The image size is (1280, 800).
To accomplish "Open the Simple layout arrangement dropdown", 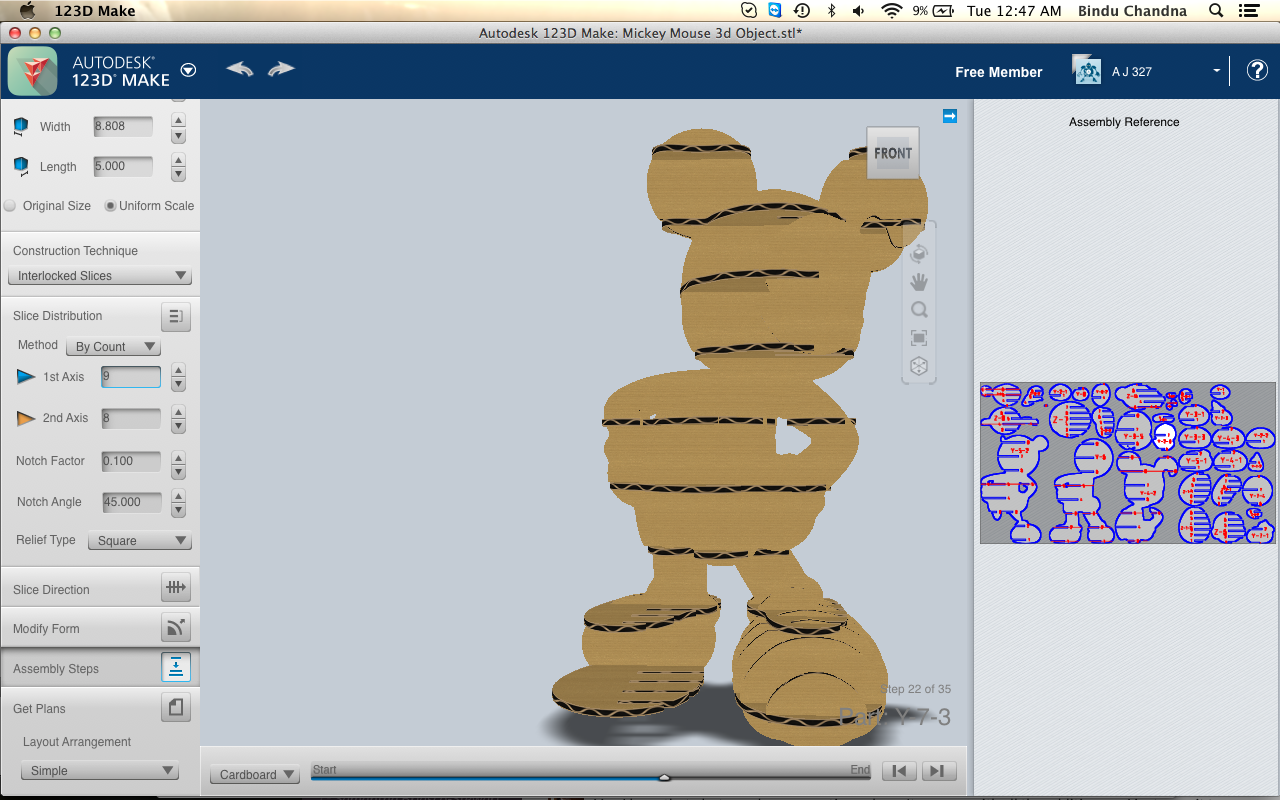I will coord(99,771).
